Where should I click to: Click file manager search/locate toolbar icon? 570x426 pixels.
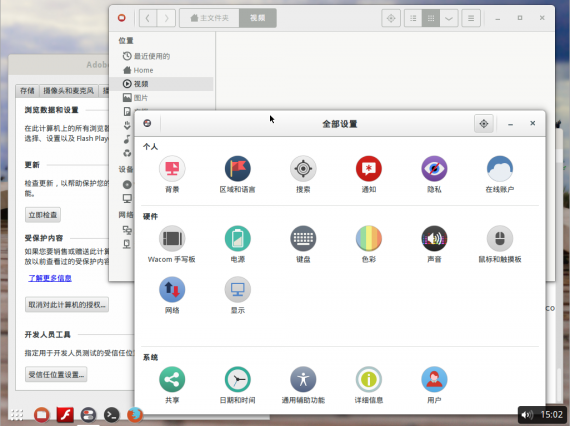(x=391, y=18)
